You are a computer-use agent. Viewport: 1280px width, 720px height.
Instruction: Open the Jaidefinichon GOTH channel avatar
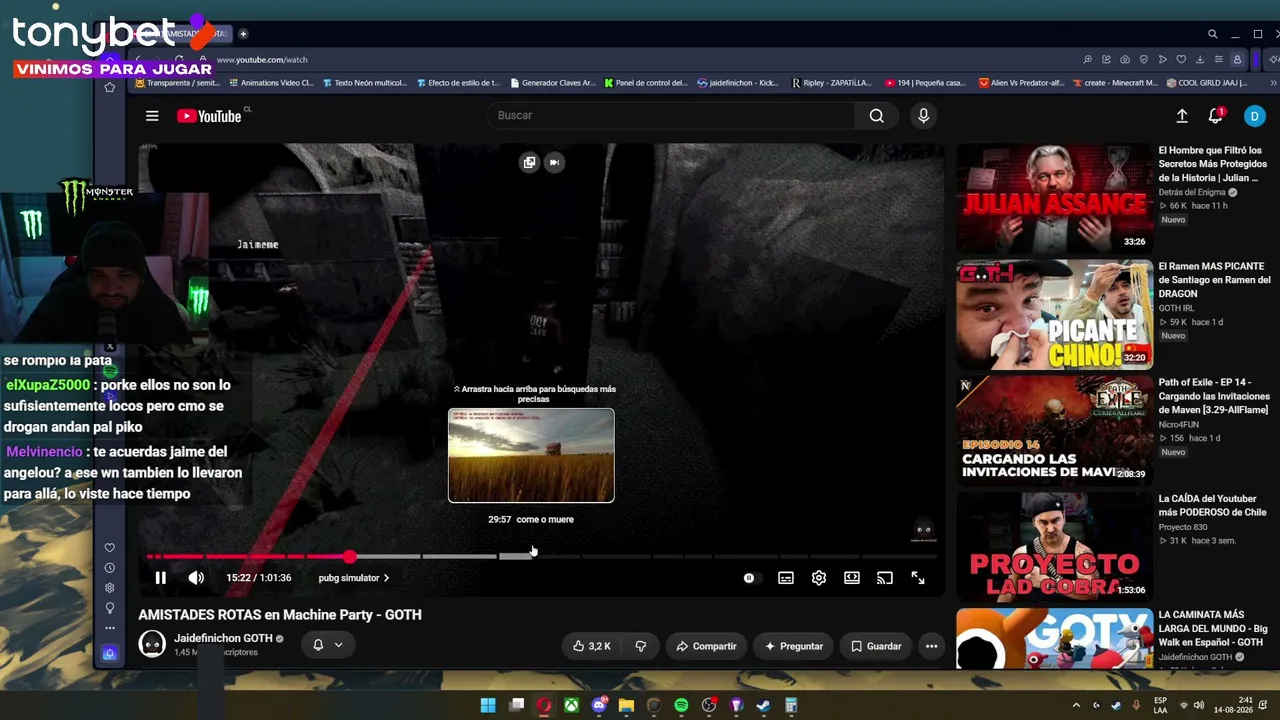[x=152, y=645]
